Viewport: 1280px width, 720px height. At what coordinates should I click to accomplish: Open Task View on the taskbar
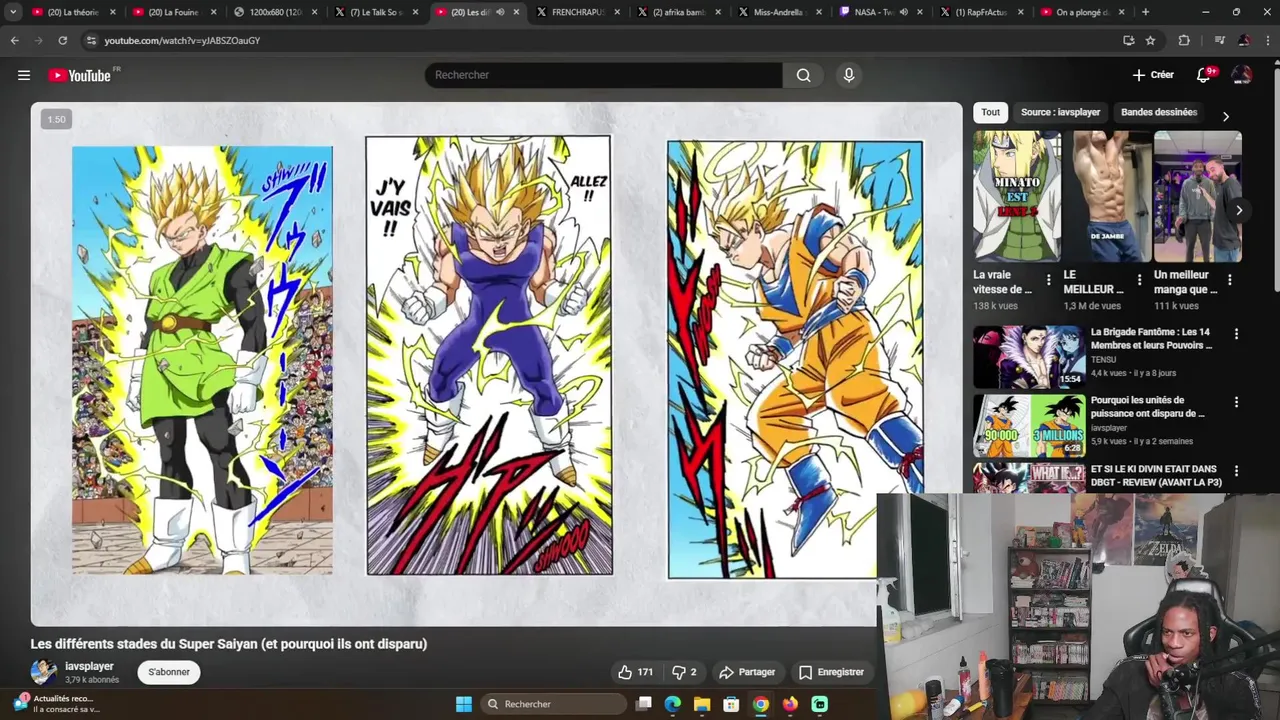[644, 704]
